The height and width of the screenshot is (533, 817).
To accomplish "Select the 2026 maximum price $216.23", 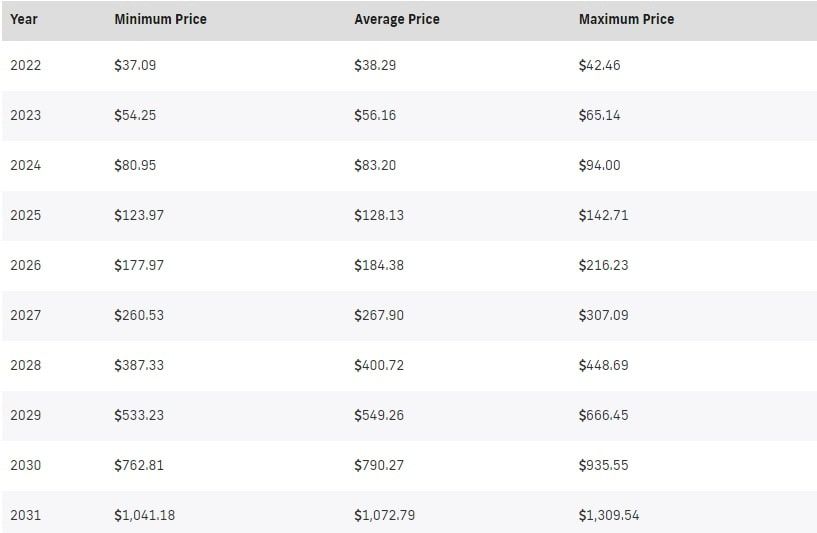I will [x=603, y=265].
